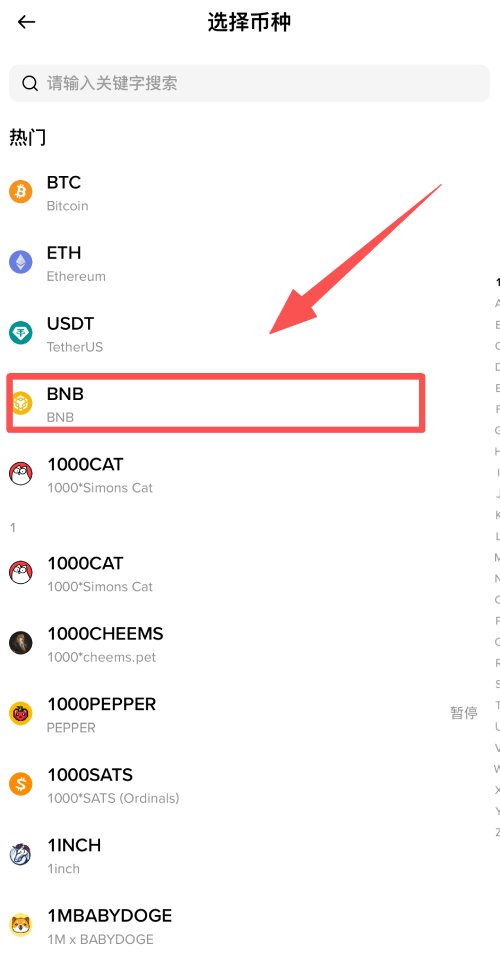Image resolution: width=500 pixels, height=976 pixels.
Task: Jump to letter M in alphabet index
Action: coord(497,557)
